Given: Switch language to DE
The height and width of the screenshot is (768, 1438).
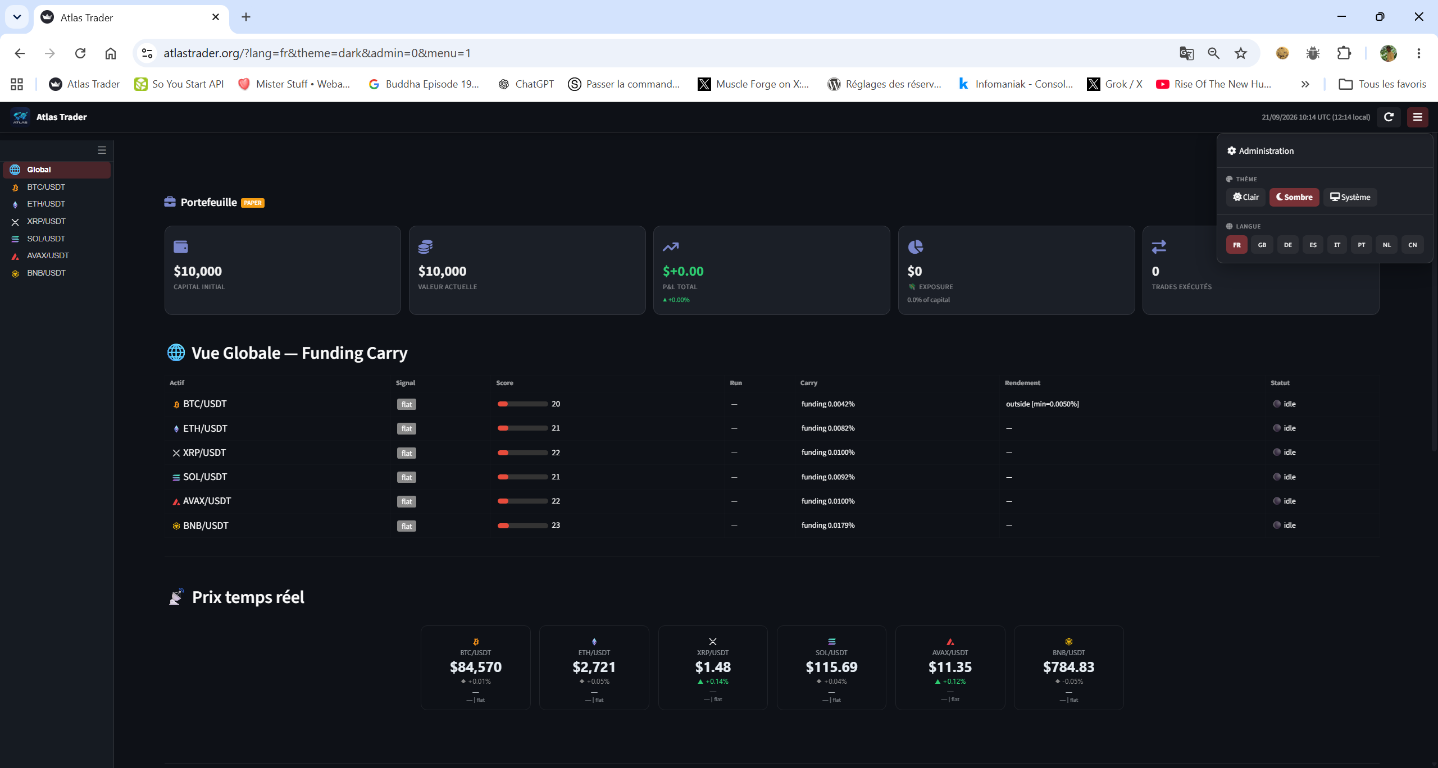Looking at the screenshot, I should (x=1287, y=244).
